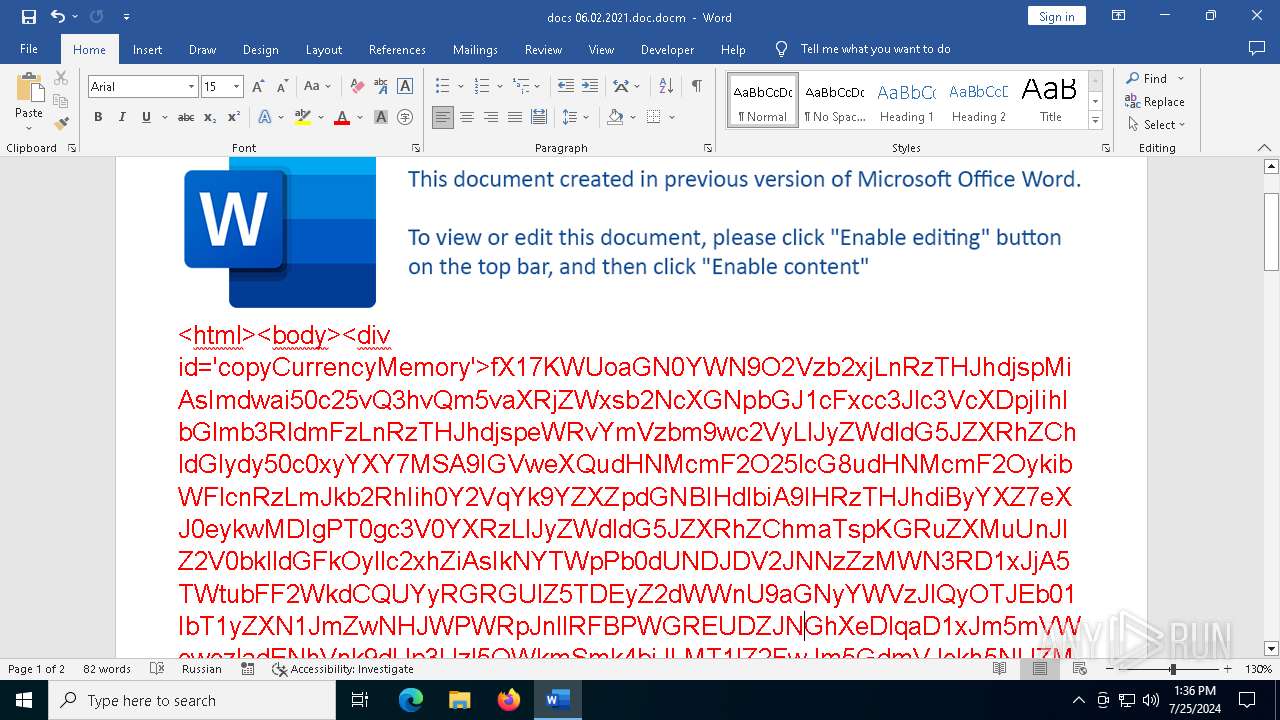Open the font size dropdown showing 15

tap(236, 87)
